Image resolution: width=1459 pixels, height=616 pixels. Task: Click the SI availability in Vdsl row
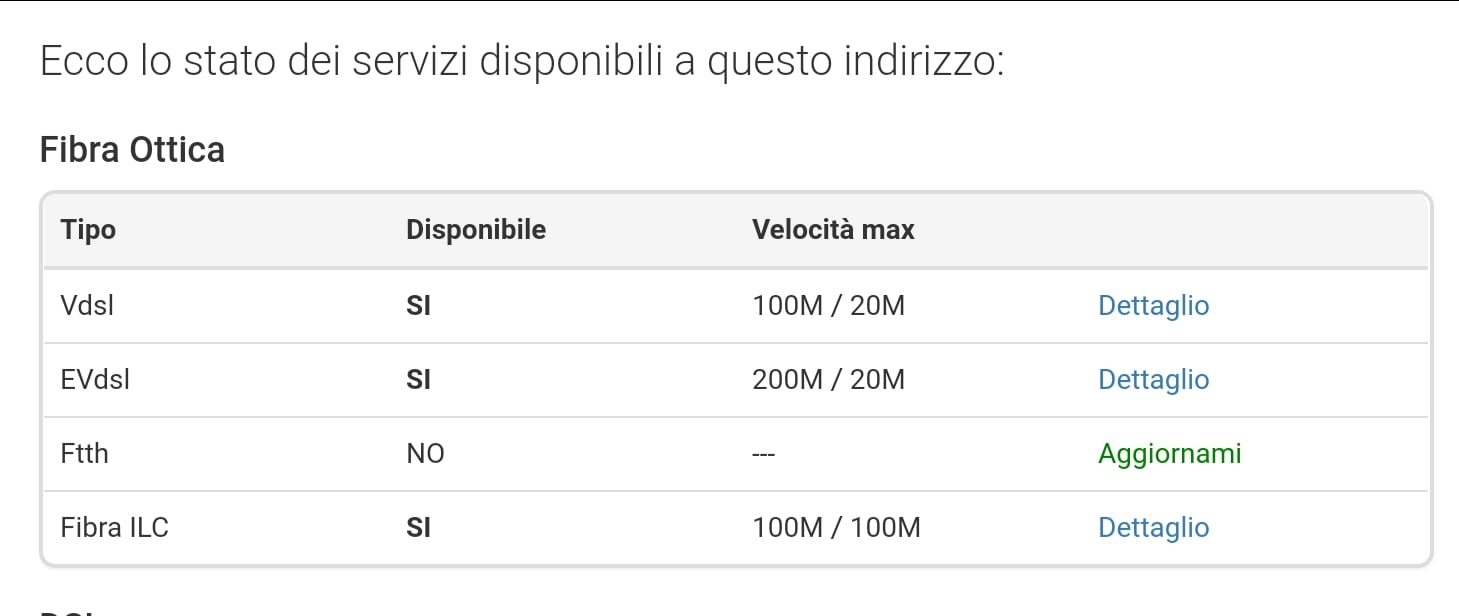click(418, 306)
